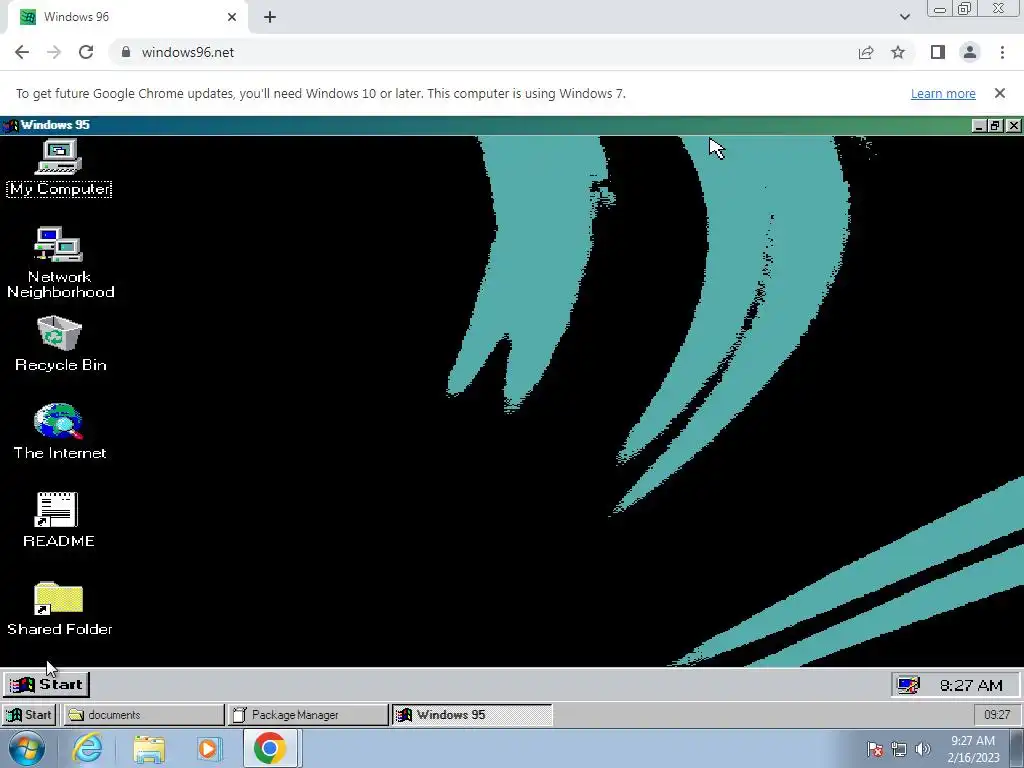Click the Windows 95 title bar logo
This screenshot has height=768, width=1024.
(10, 125)
